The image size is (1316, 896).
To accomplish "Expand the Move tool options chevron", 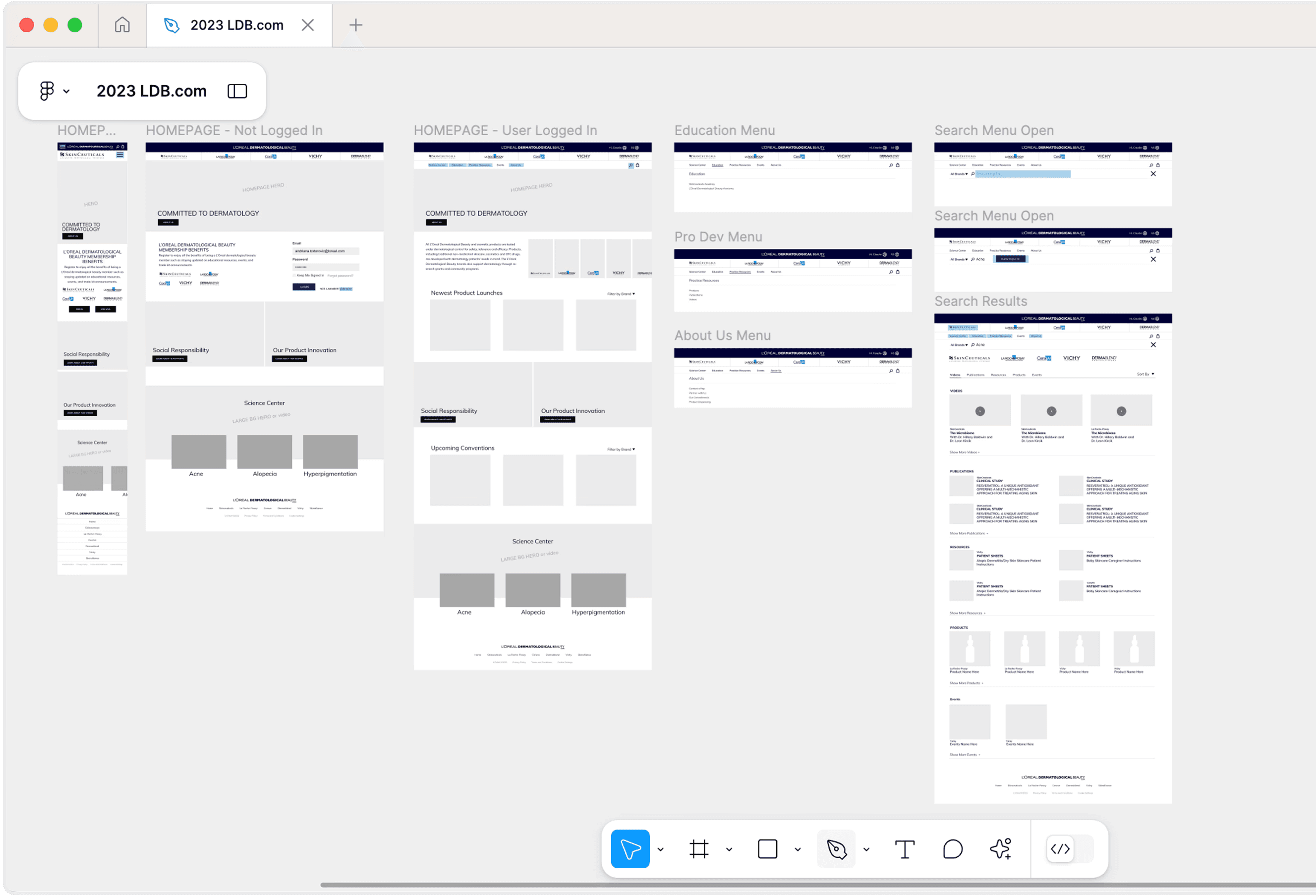I will coord(660,849).
